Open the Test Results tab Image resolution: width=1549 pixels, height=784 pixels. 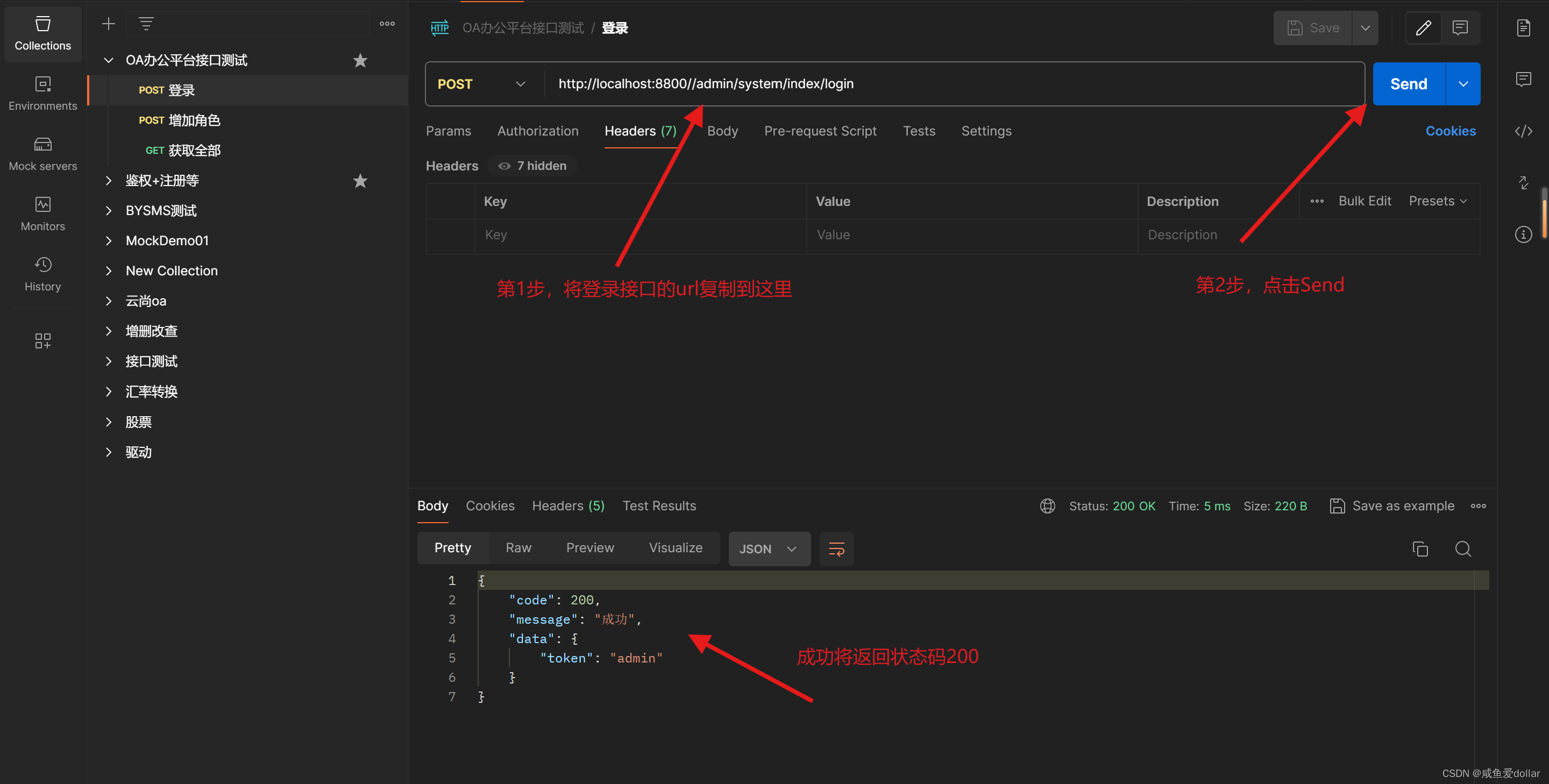point(659,505)
